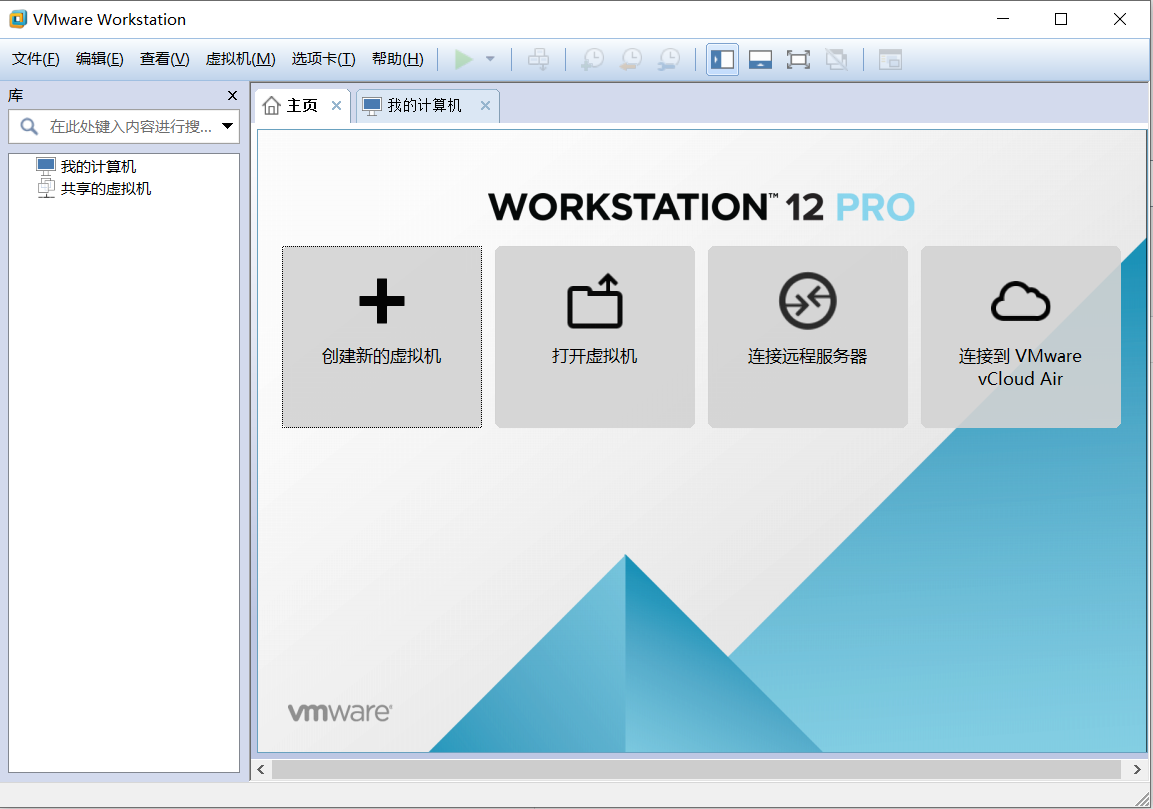The height and width of the screenshot is (809, 1153).
Task: Click the 打开虚拟机 tile
Action: click(595, 337)
